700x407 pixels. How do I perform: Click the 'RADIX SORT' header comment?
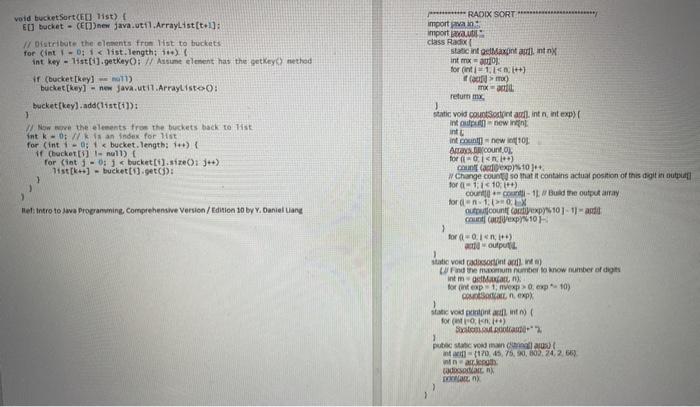pyautogui.click(x=512, y=14)
